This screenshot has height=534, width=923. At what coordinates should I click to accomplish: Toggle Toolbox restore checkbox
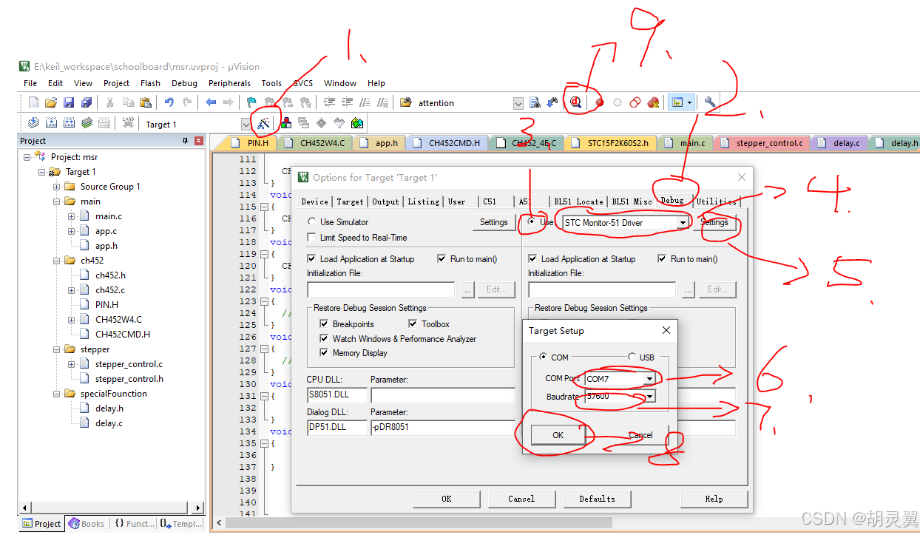pyautogui.click(x=413, y=324)
